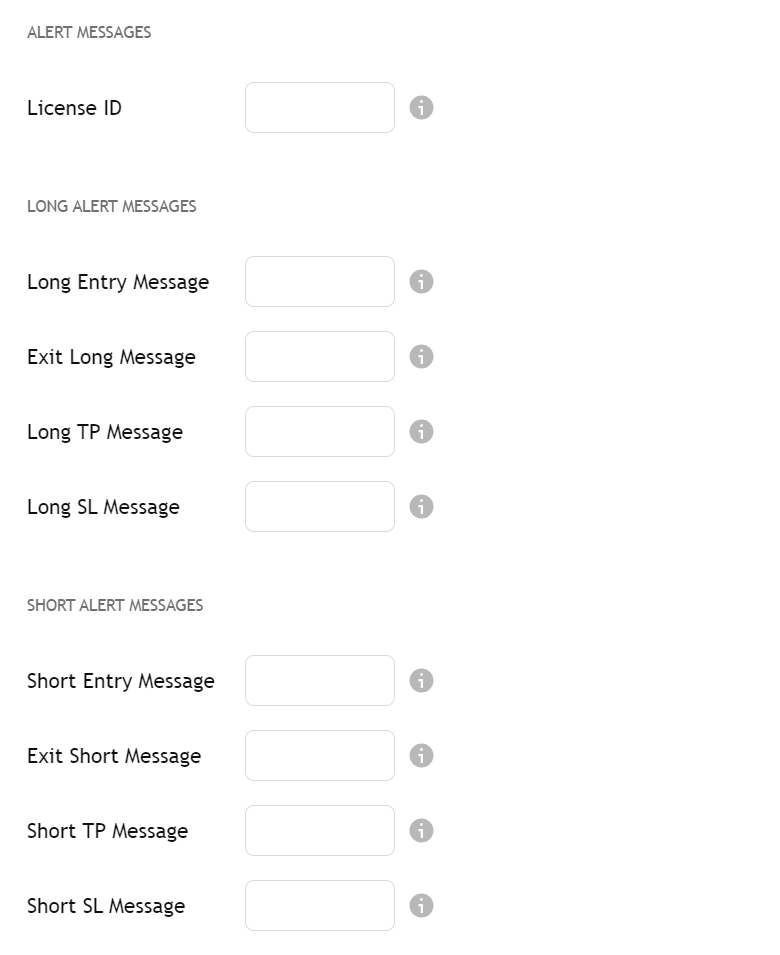Click the ALERT MESSAGES section header

click(x=89, y=32)
